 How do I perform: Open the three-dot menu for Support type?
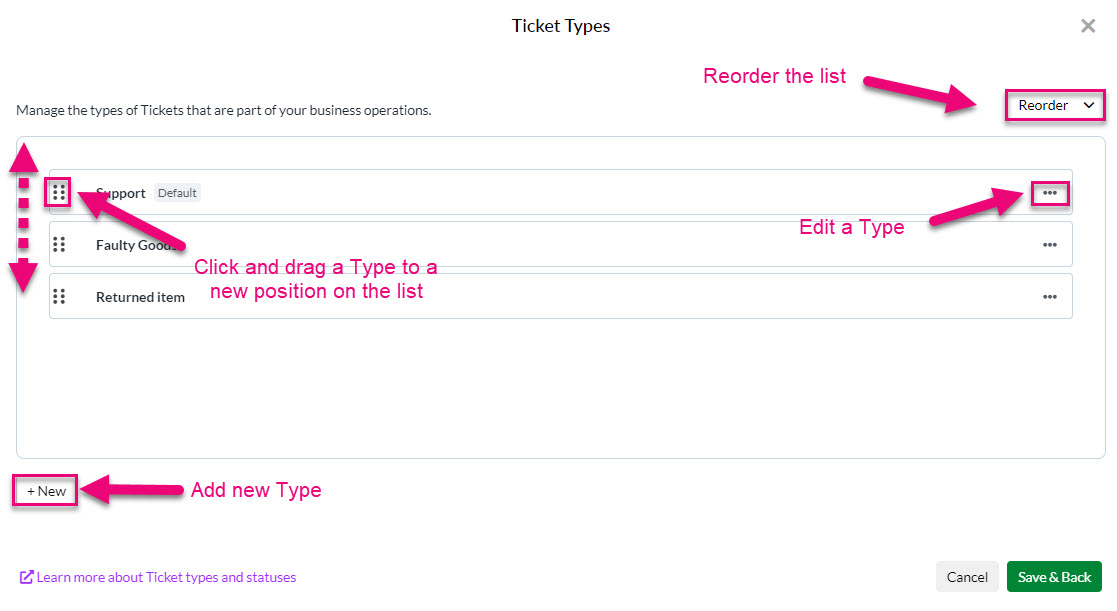point(1049,193)
